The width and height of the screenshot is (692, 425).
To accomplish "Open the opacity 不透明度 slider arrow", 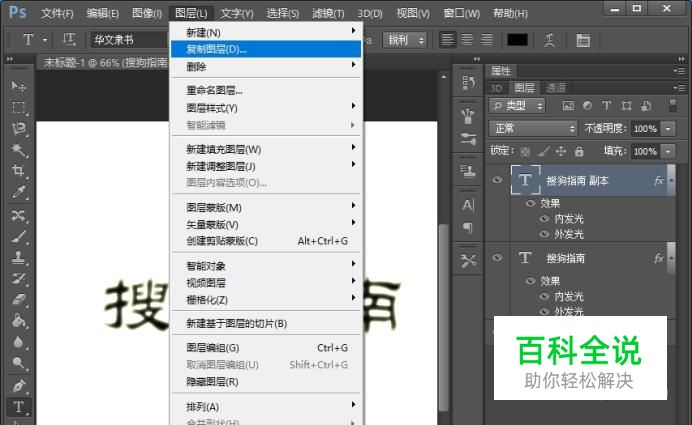I will (669, 129).
